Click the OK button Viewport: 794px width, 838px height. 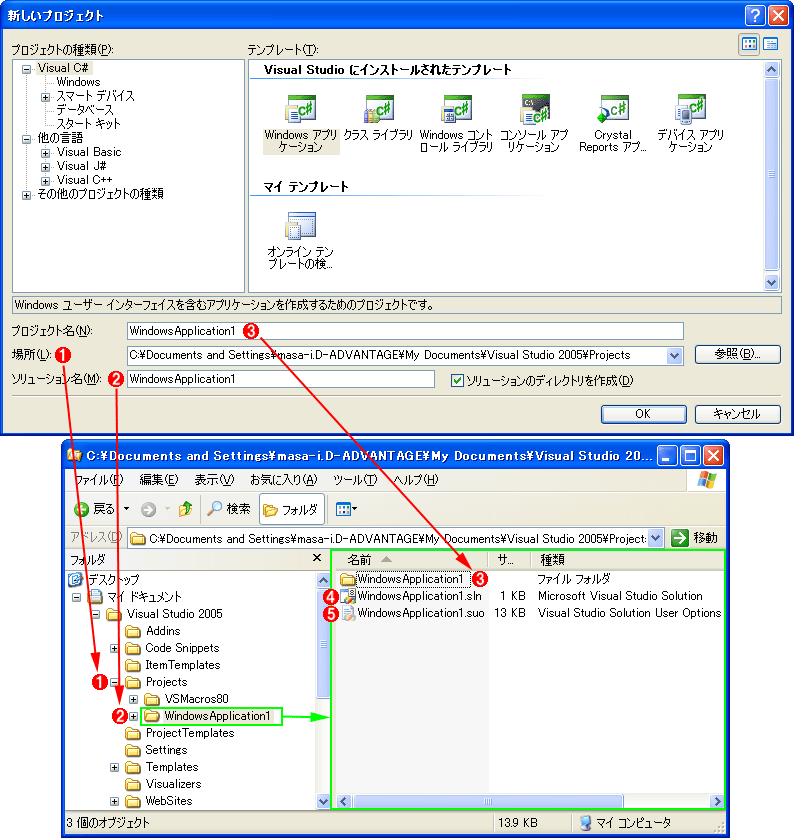(x=643, y=414)
